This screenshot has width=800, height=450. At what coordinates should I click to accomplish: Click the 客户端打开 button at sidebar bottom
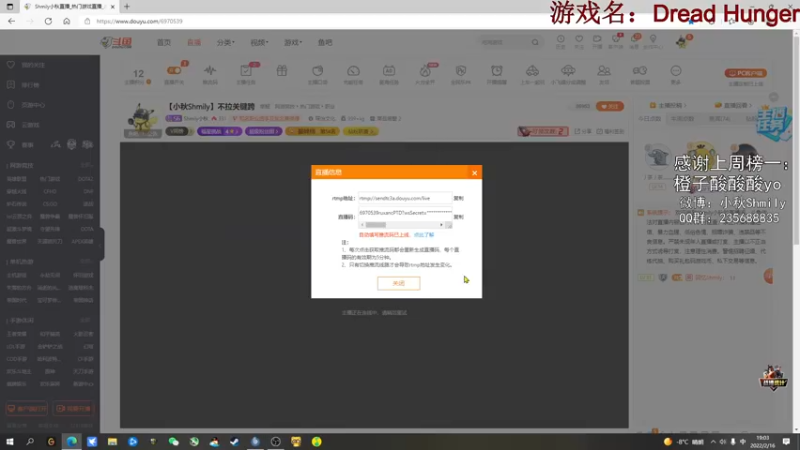tap(27, 409)
